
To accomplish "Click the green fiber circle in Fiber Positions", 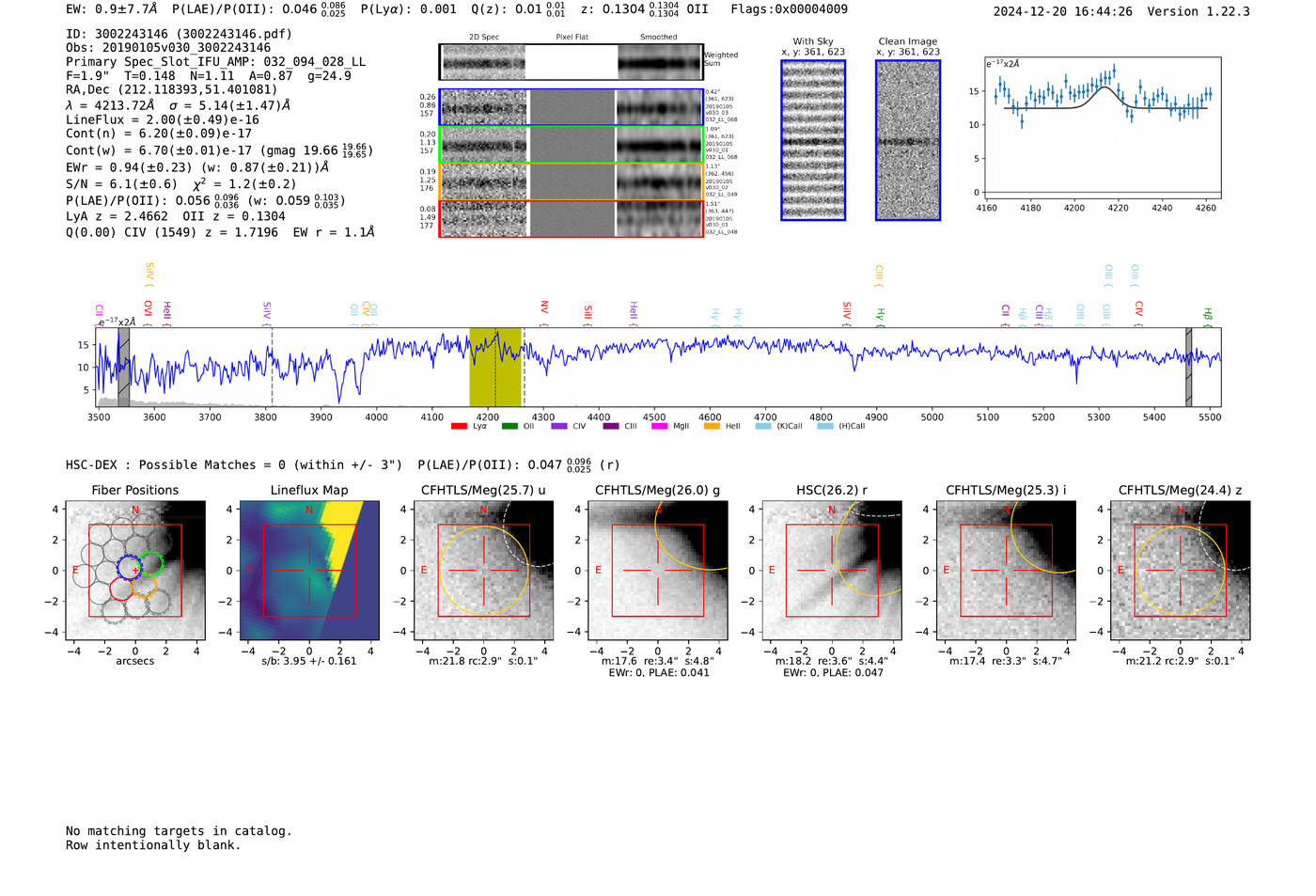I will 150,563.
